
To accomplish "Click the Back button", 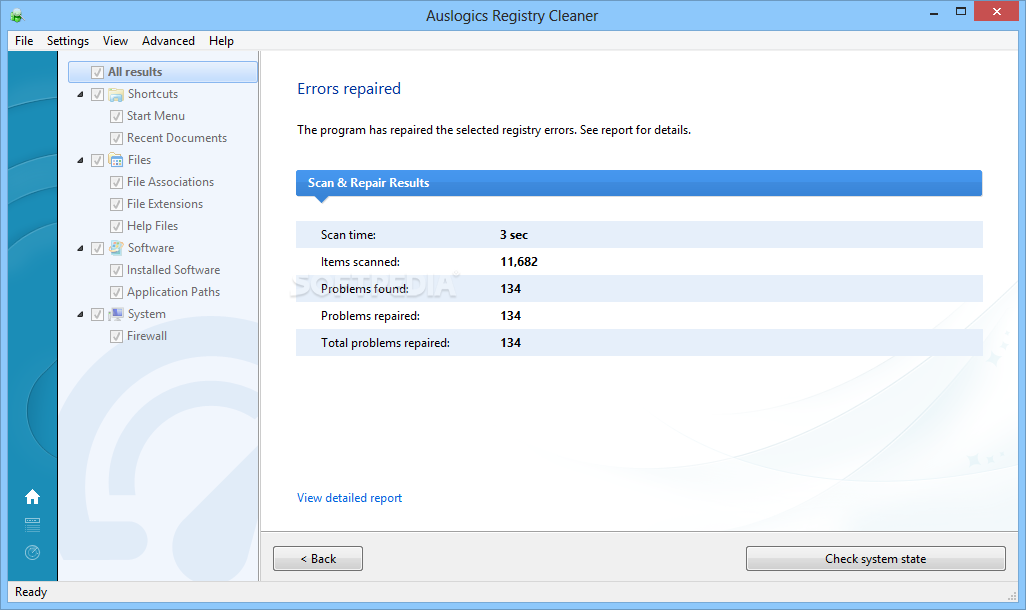I will (x=318, y=558).
